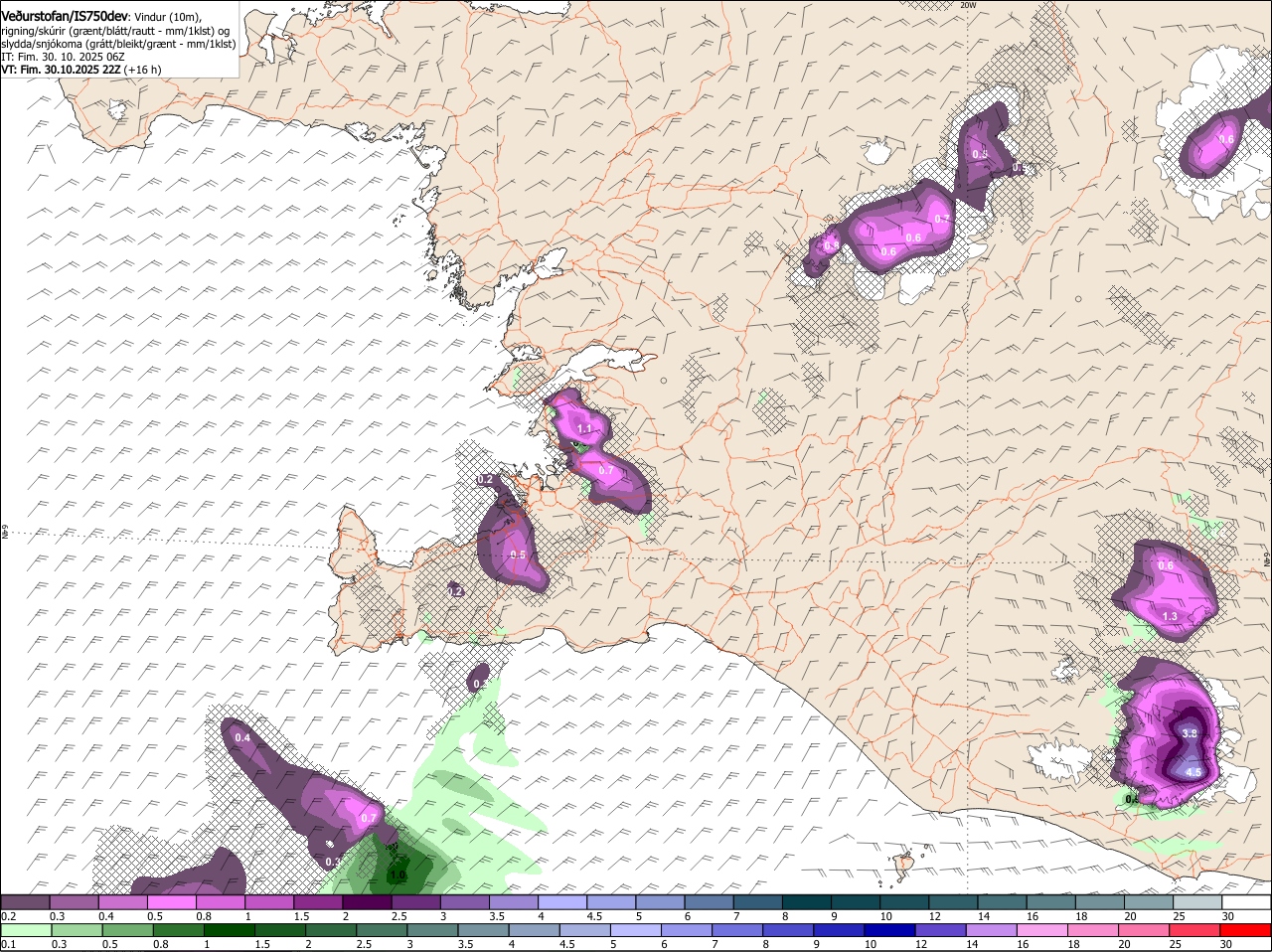Click the 1.1 snowfall value on the map
Screen dimensions: 1272x952
tap(584, 429)
